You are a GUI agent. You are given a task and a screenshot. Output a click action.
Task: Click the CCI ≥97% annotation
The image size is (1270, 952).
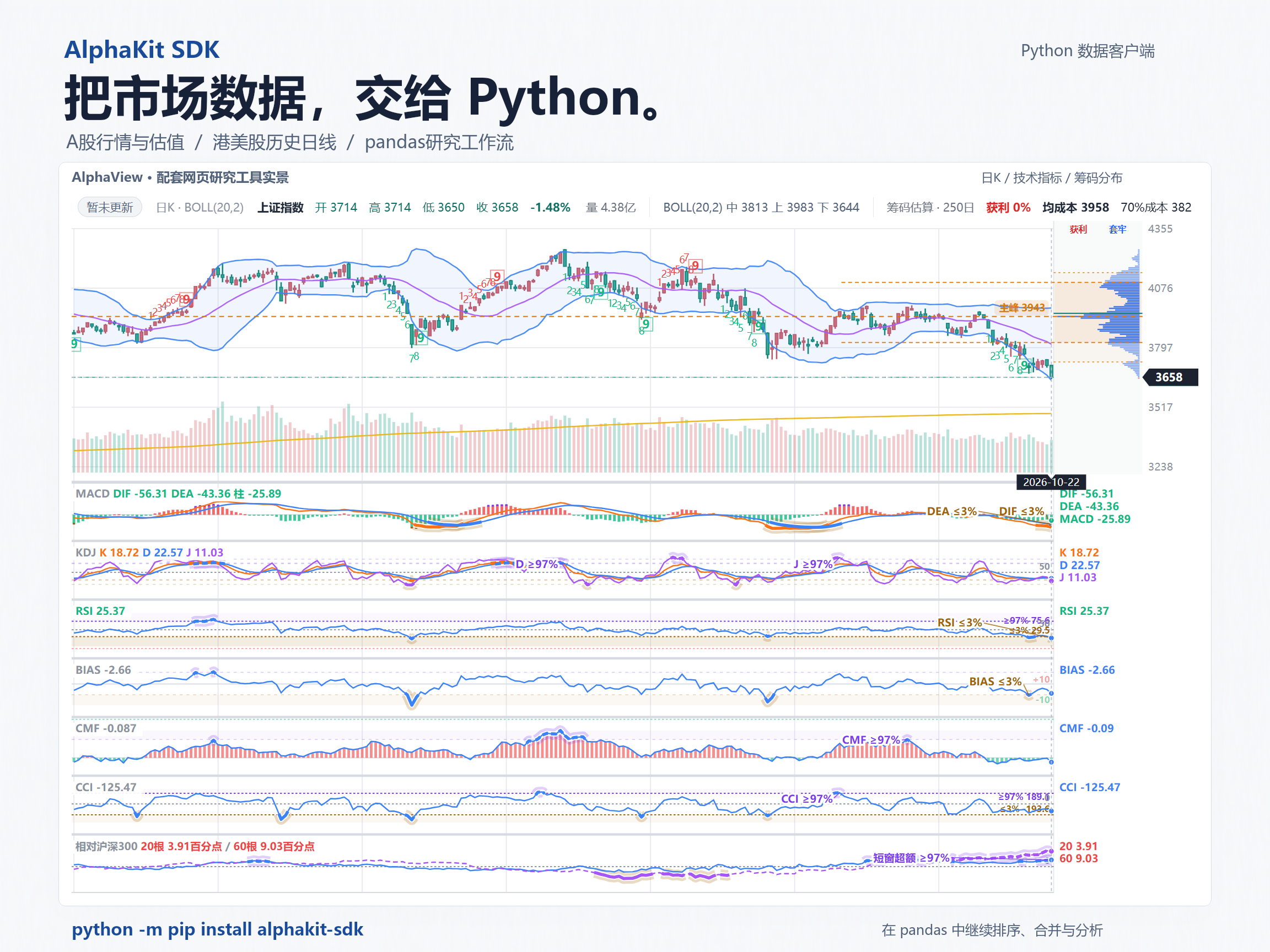point(806,799)
